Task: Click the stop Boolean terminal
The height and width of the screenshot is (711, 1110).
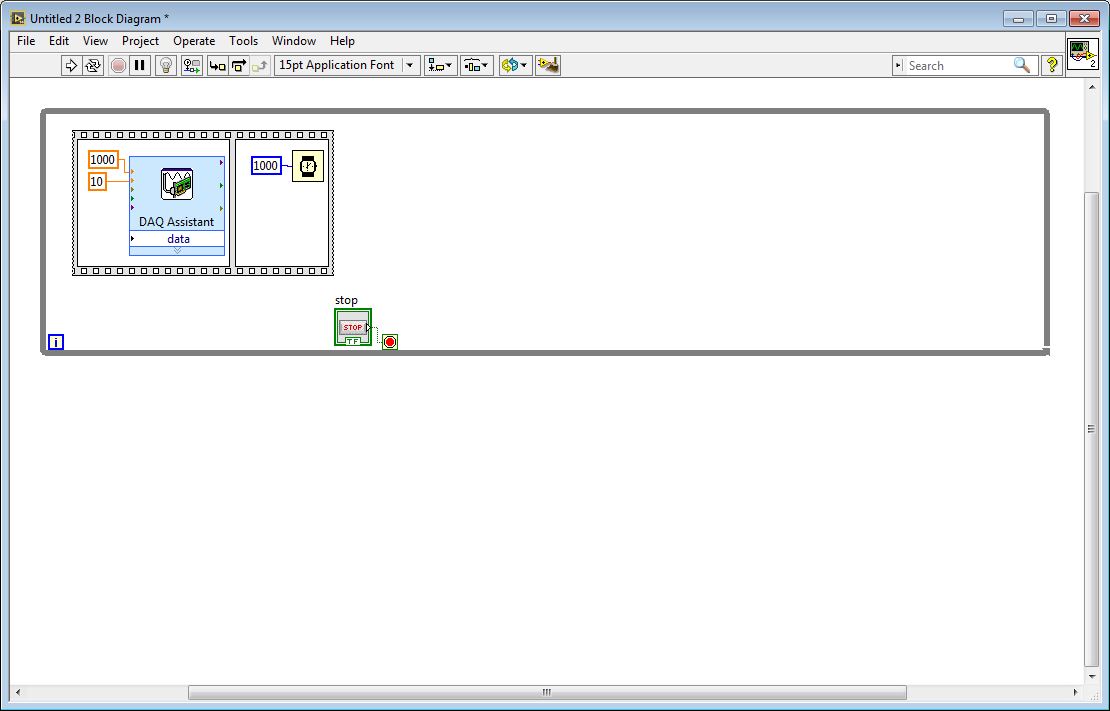Action: pyautogui.click(x=353, y=327)
